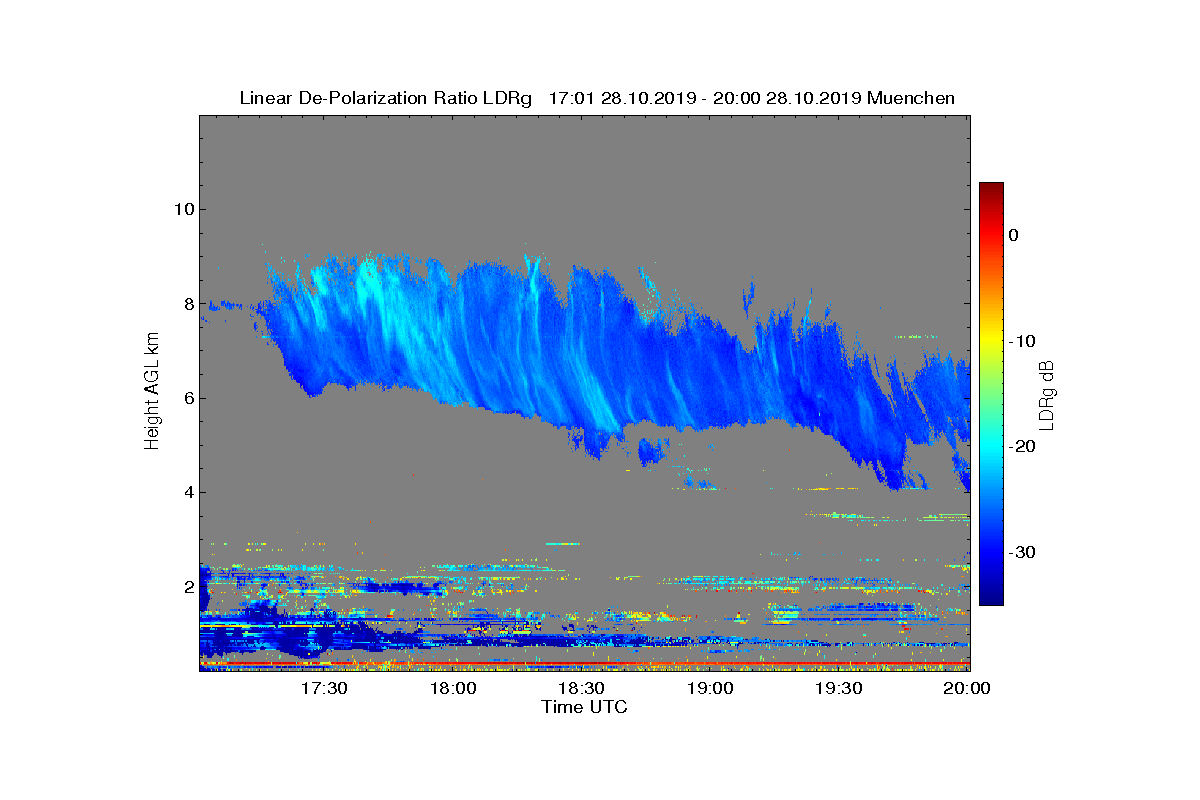Click the 18:30 time tick label
1200x800 pixels.
(x=581, y=689)
